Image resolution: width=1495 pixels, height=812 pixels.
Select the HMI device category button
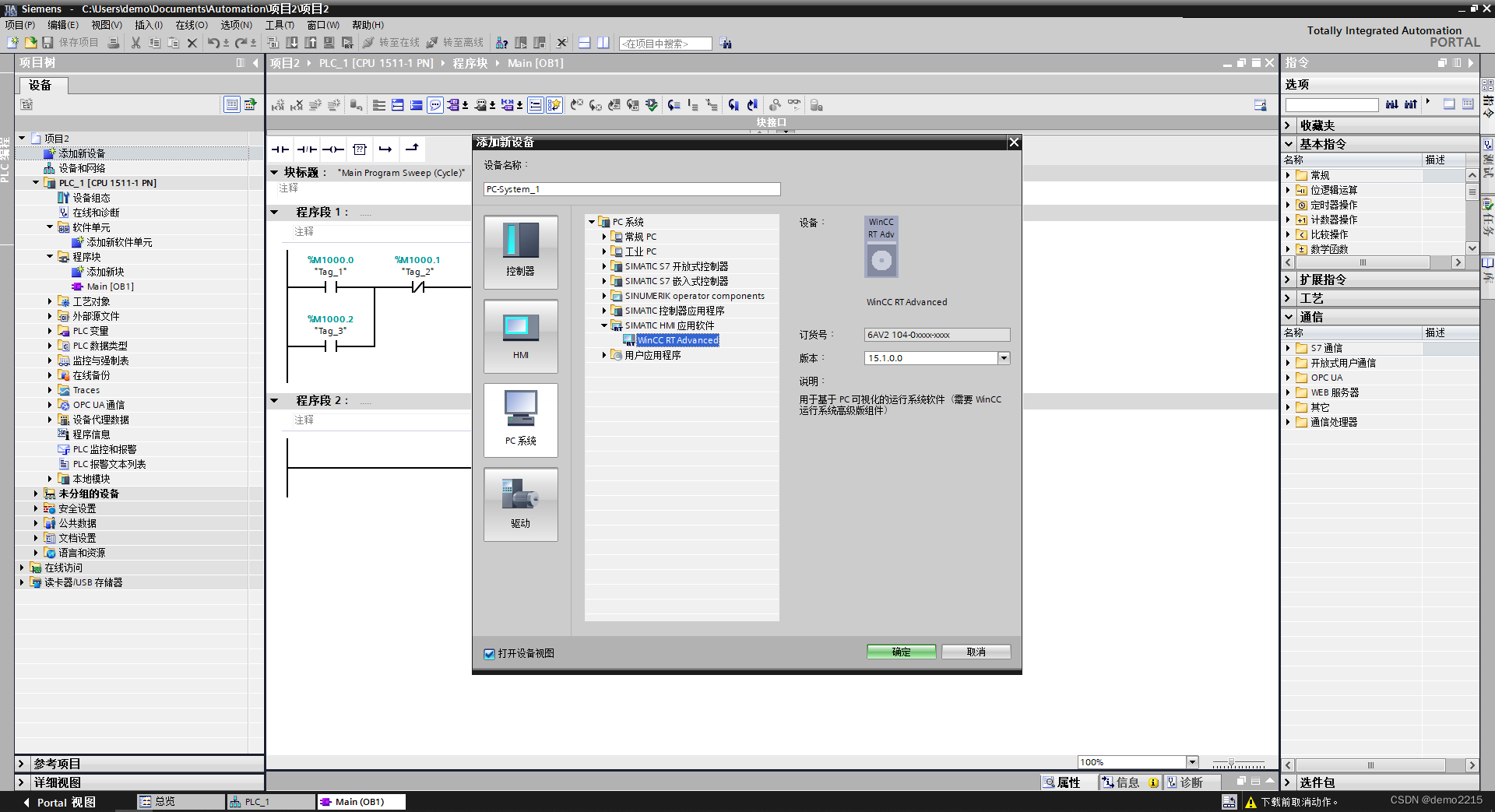(521, 336)
